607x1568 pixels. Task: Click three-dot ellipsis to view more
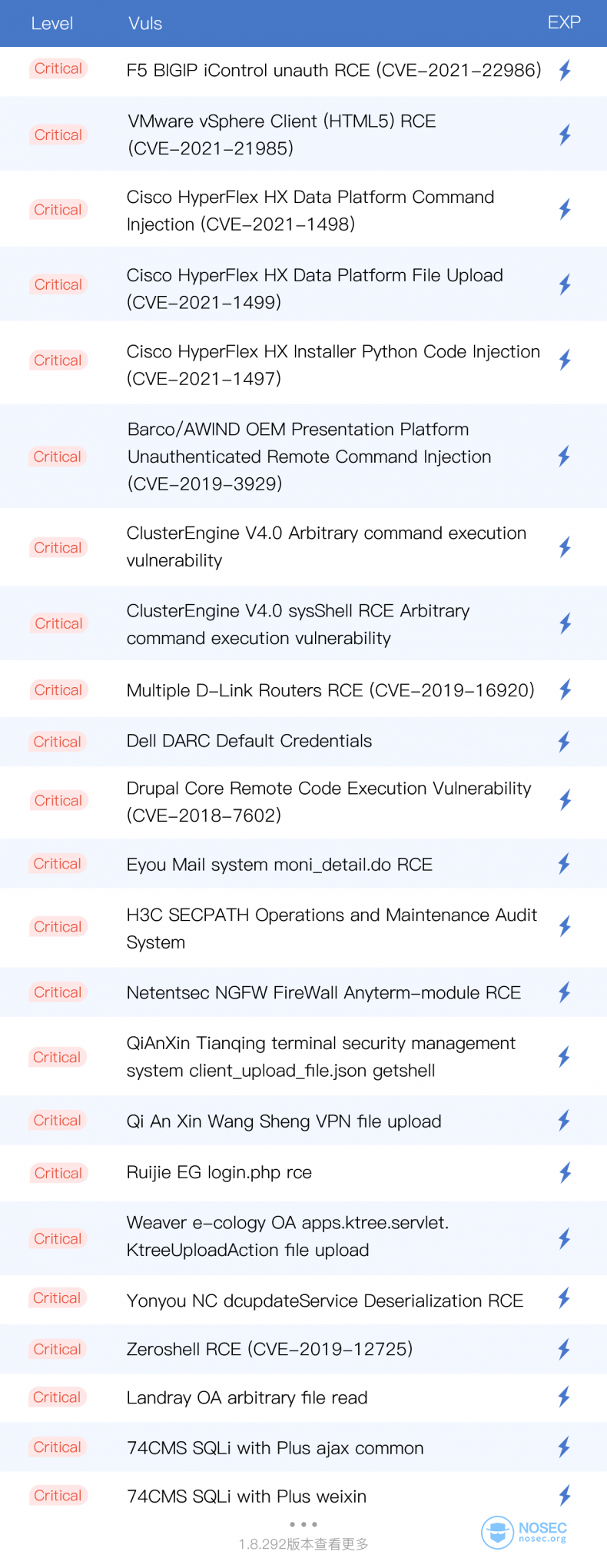pyautogui.click(x=303, y=1524)
